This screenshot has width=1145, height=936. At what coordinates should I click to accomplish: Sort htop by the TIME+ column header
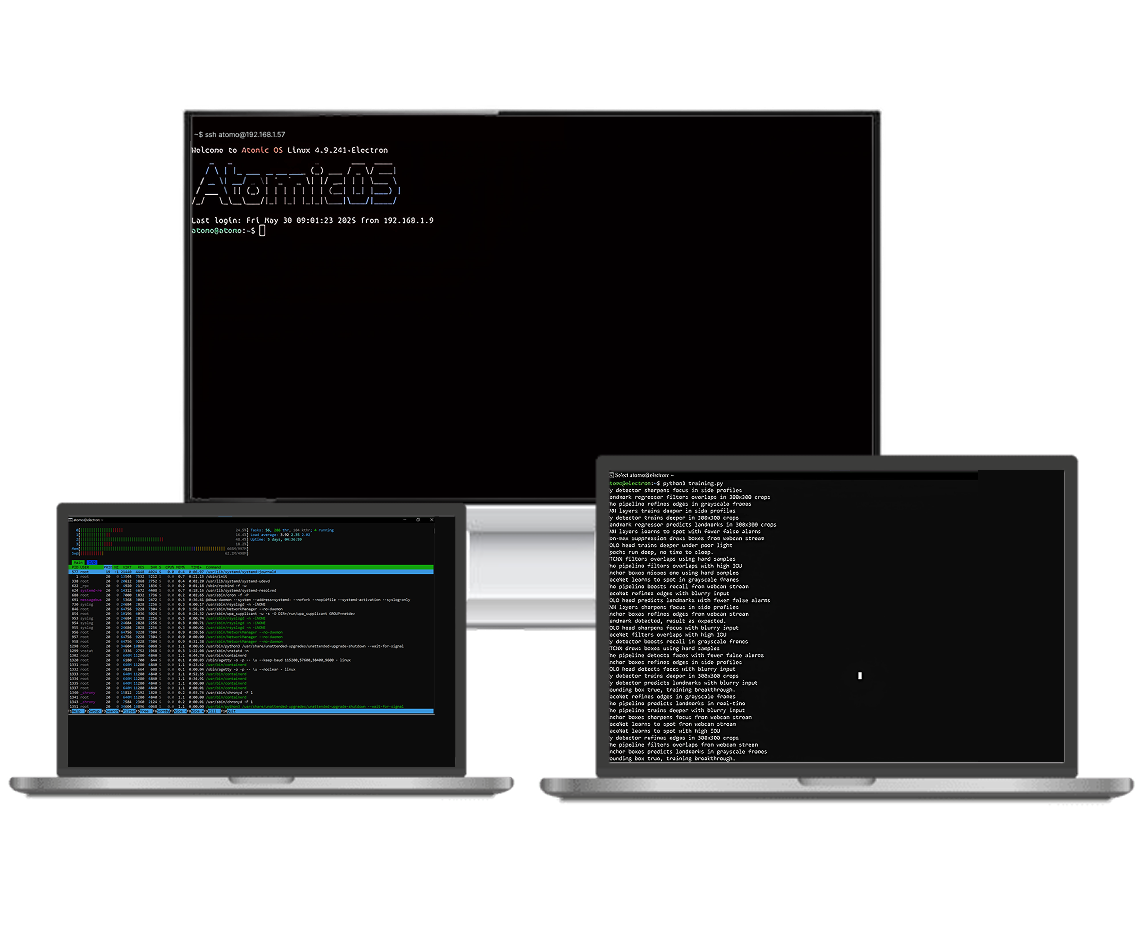click(196, 567)
